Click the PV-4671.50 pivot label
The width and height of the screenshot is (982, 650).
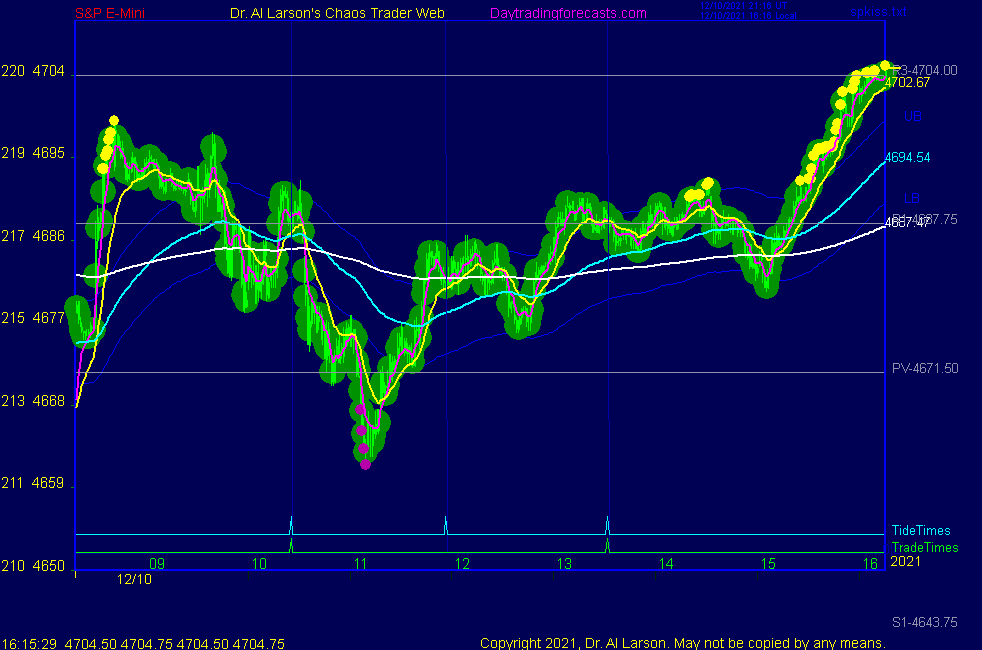[925, 368]
